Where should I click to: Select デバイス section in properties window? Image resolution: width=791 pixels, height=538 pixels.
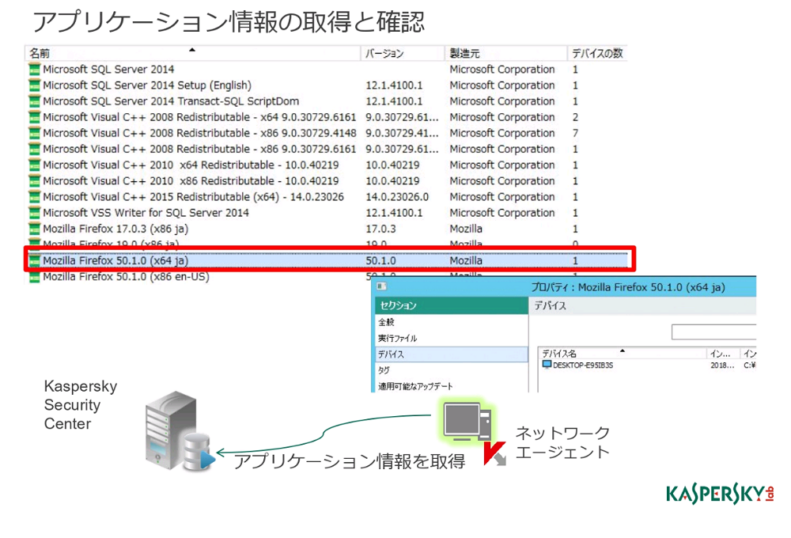451,354
